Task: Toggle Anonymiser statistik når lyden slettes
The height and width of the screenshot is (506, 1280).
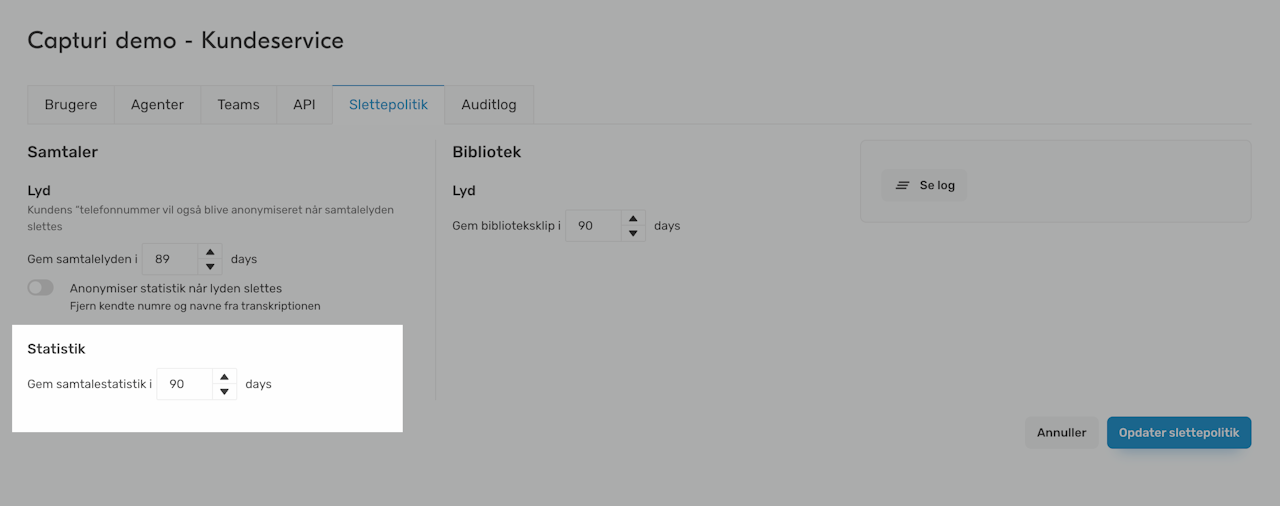Action: coord(41,288)
